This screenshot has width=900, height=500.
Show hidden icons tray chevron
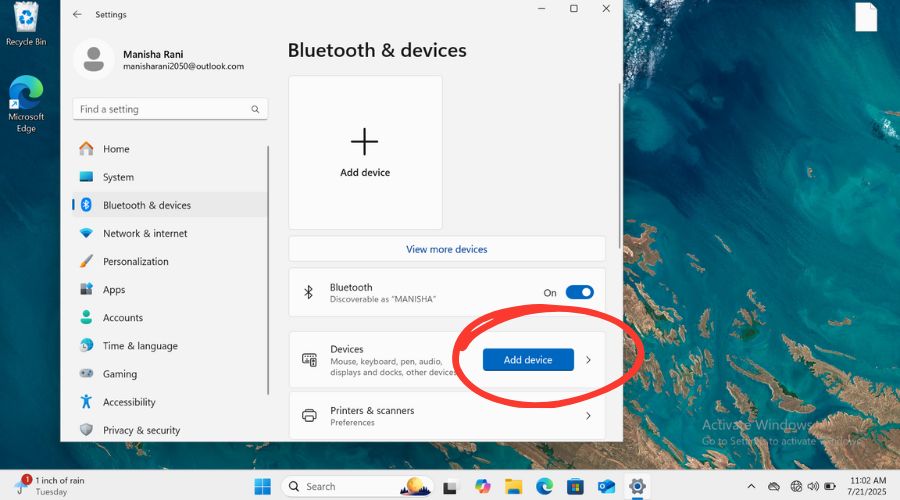pyautogui.click(x=751, y=486)
